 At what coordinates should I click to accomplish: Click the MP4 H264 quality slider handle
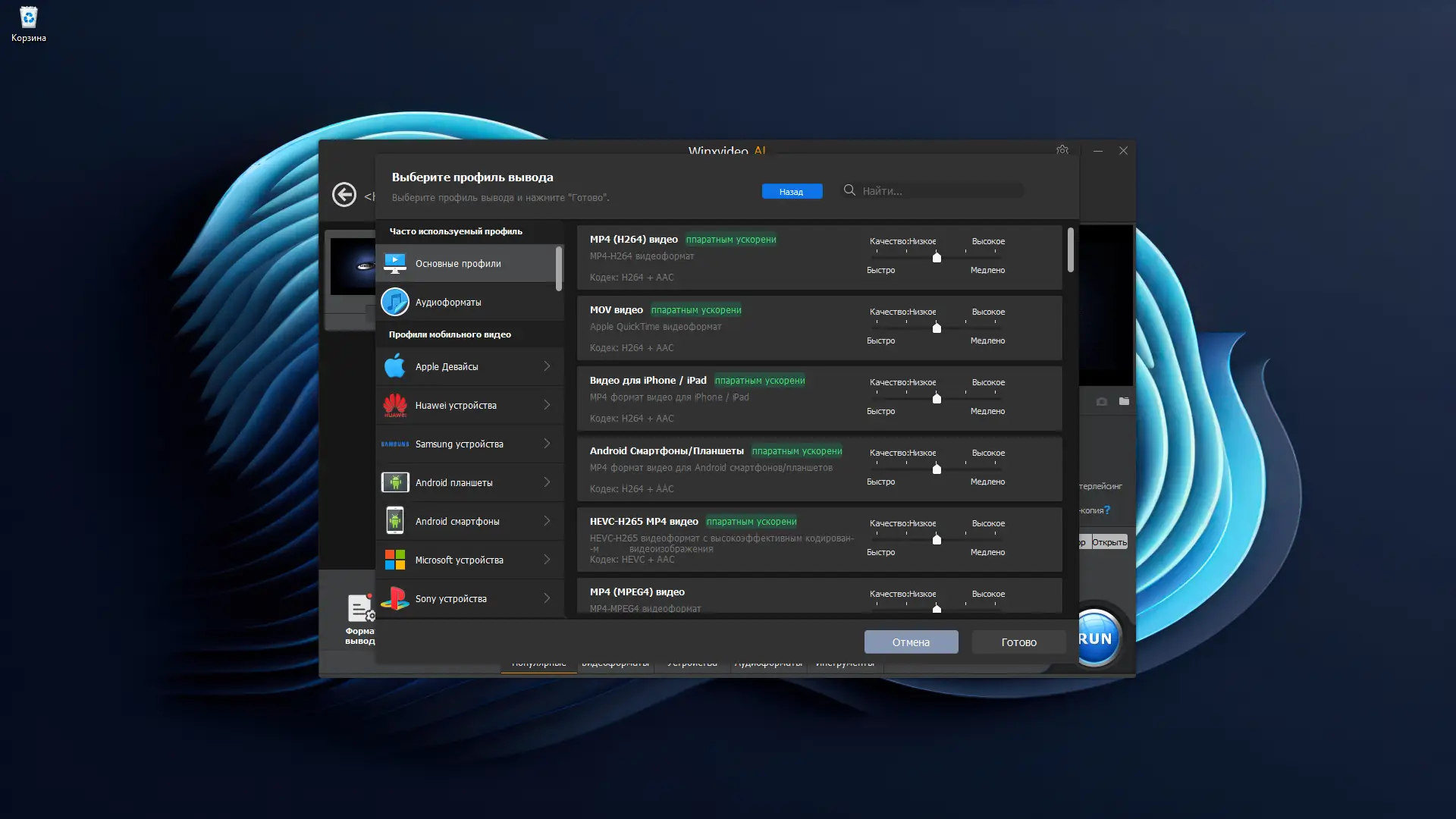tap(937, 258)
